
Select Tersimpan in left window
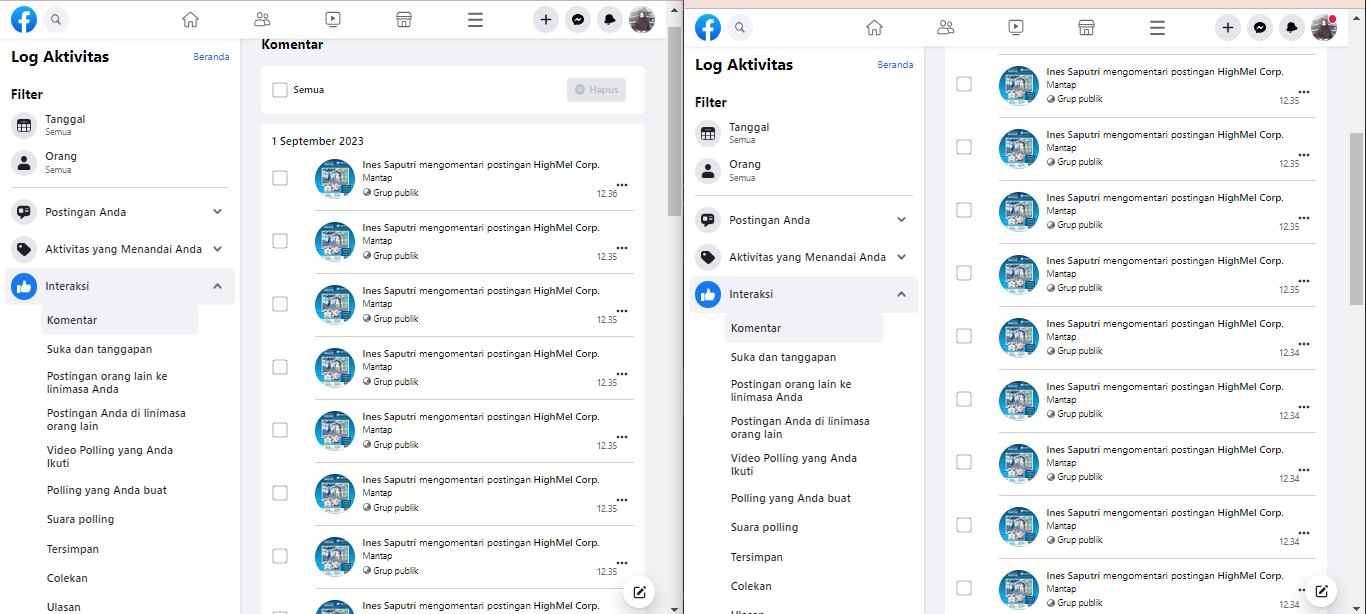73,549
